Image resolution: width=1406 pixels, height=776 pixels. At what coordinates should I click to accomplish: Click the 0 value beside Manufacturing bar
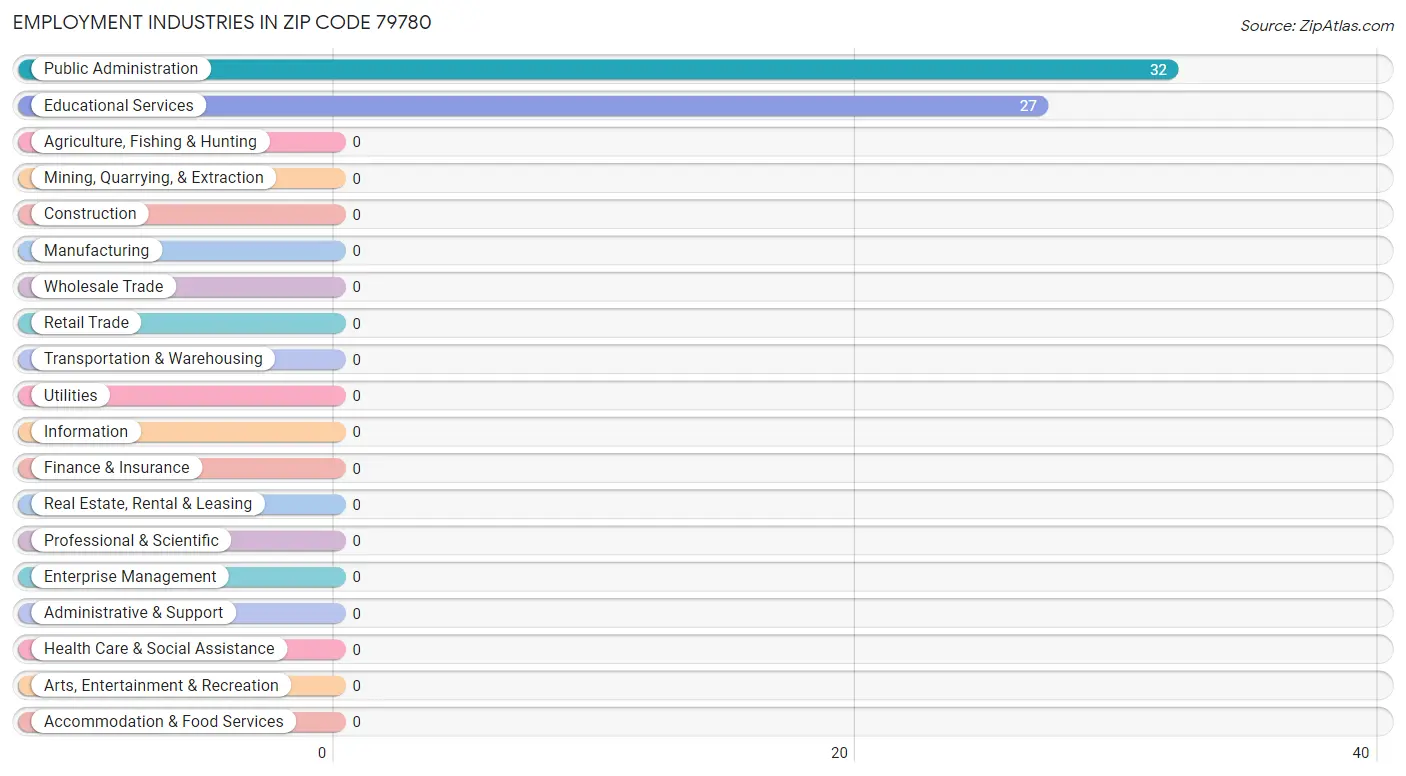tap(356, 251)
